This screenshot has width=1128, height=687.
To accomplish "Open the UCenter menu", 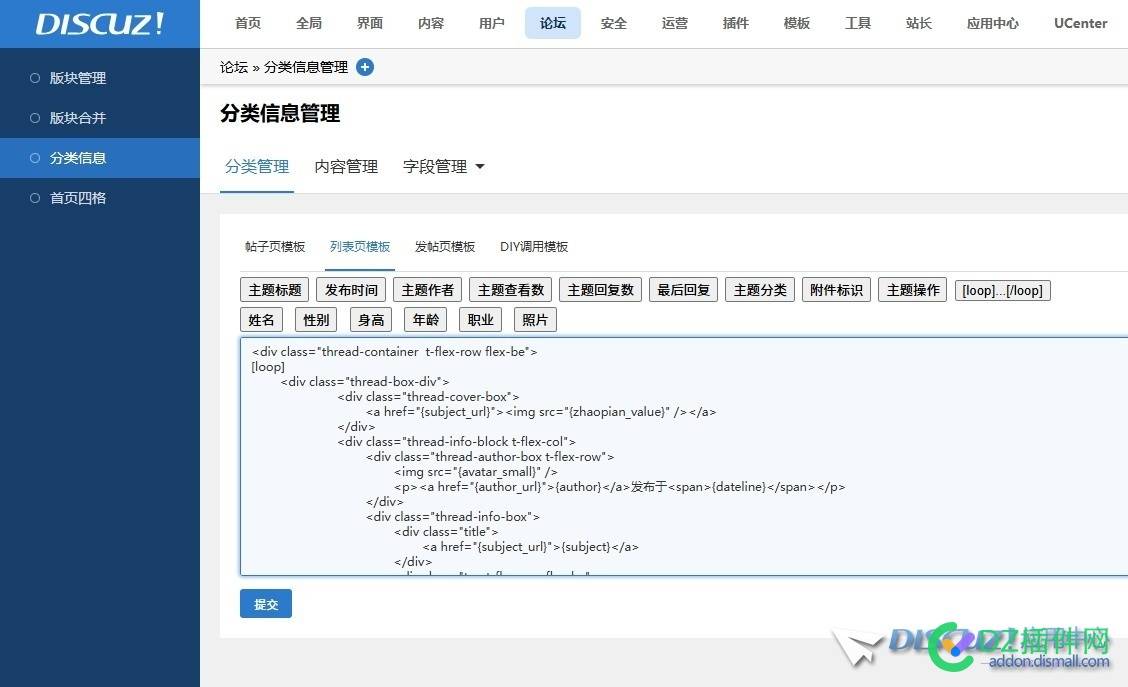I will coord(1080,23).
